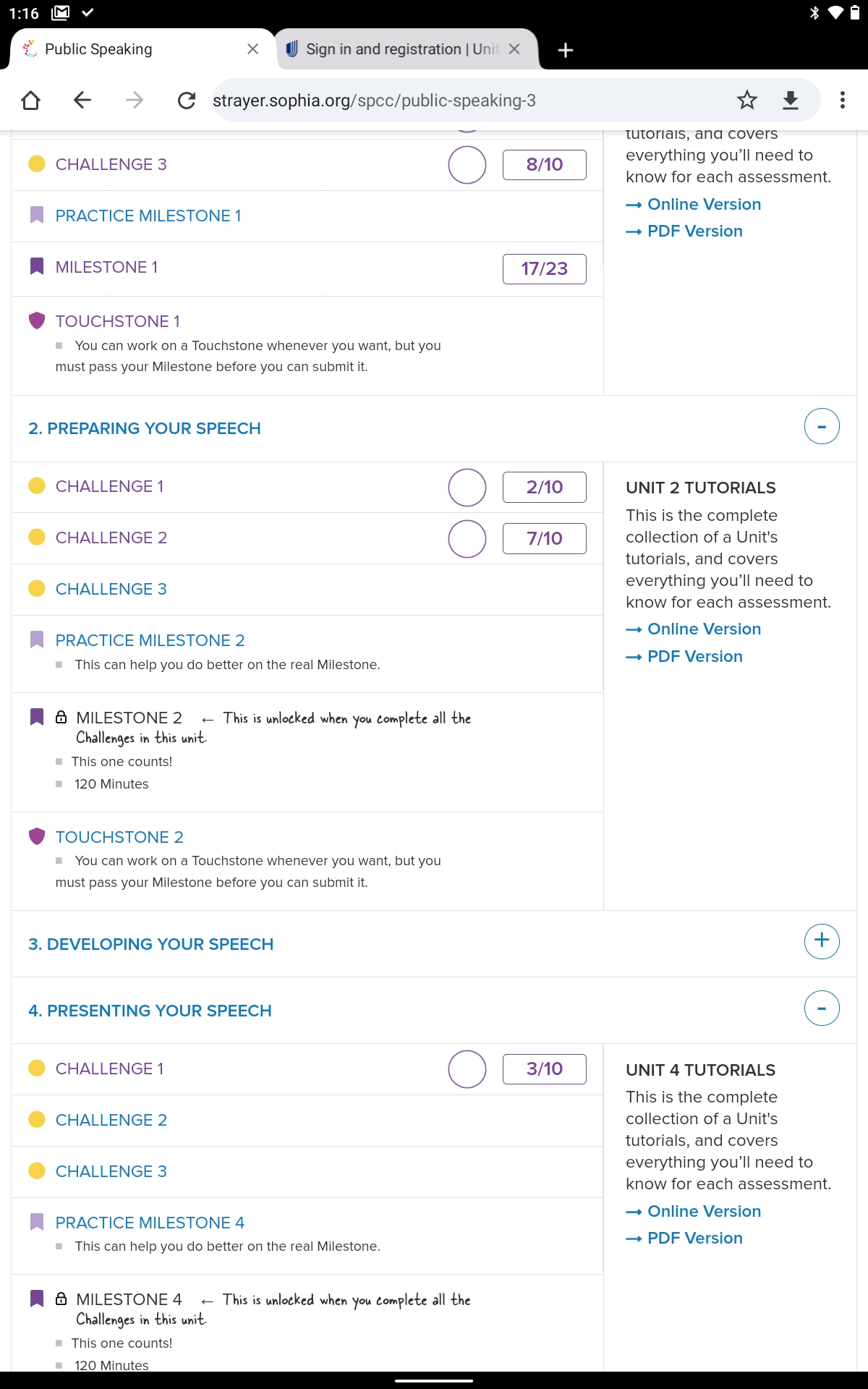The image size is (868, 1389).
Task: Tap the URL address field
Action: [x=463, y=100]
